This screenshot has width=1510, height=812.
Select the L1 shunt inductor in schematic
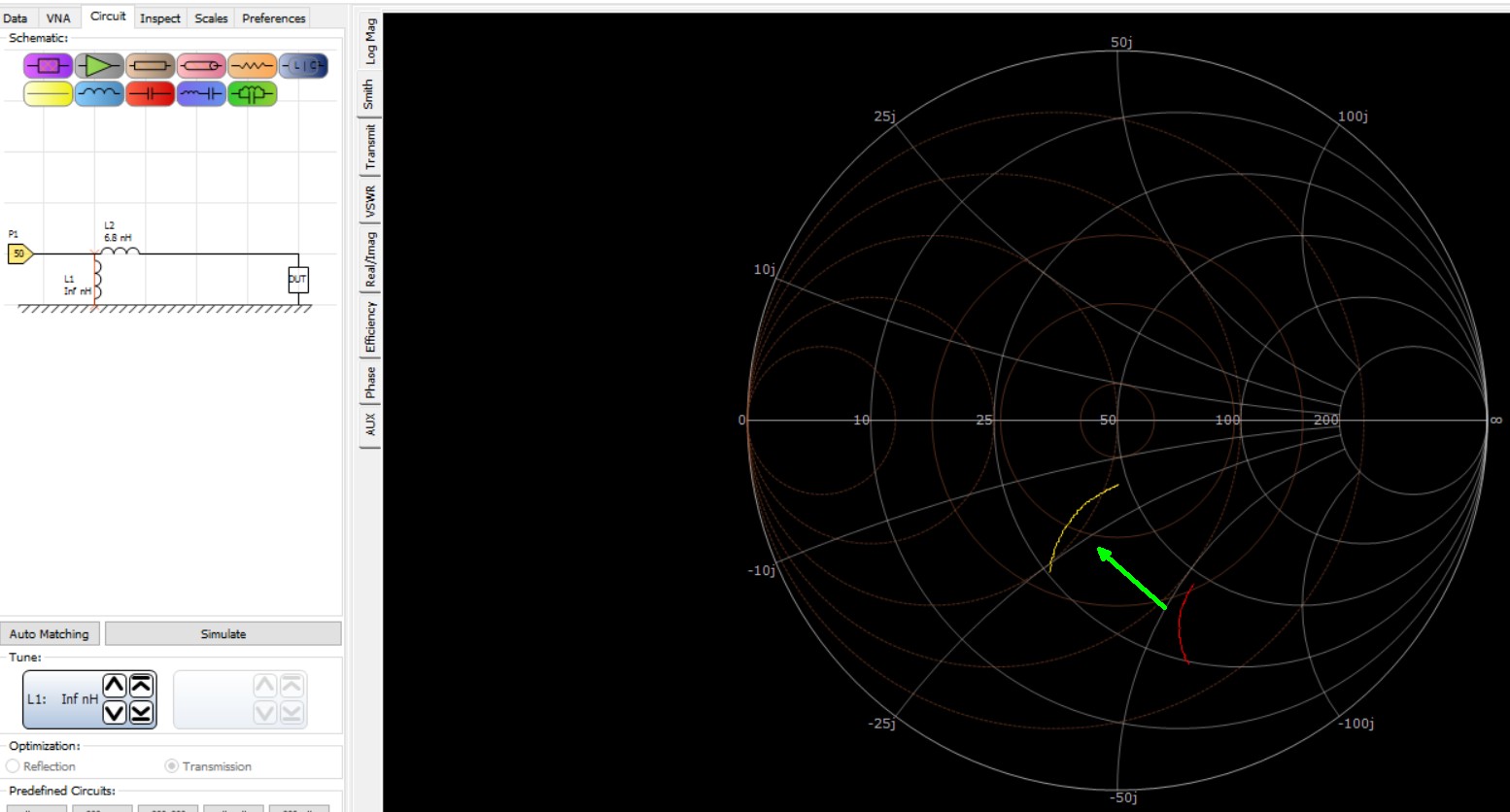click(x=95, y=281)
